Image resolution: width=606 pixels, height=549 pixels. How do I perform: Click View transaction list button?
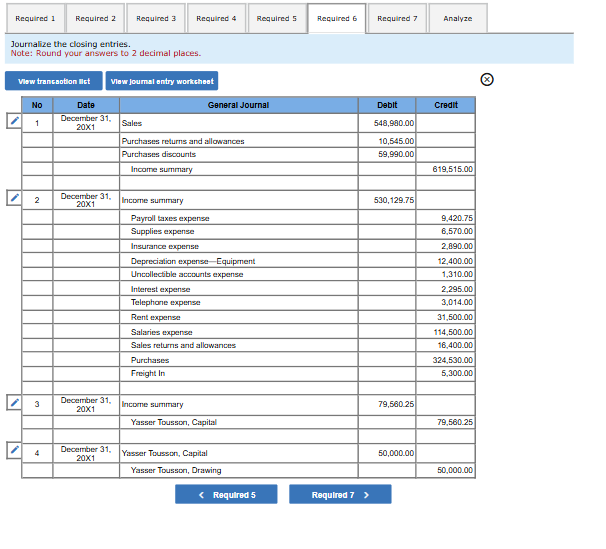tap(54, 81)
